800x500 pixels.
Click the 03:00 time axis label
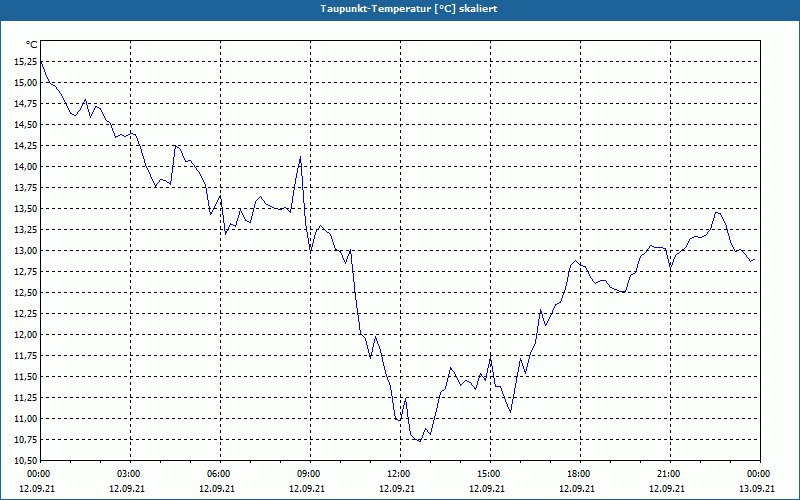[x=131, y=473]
